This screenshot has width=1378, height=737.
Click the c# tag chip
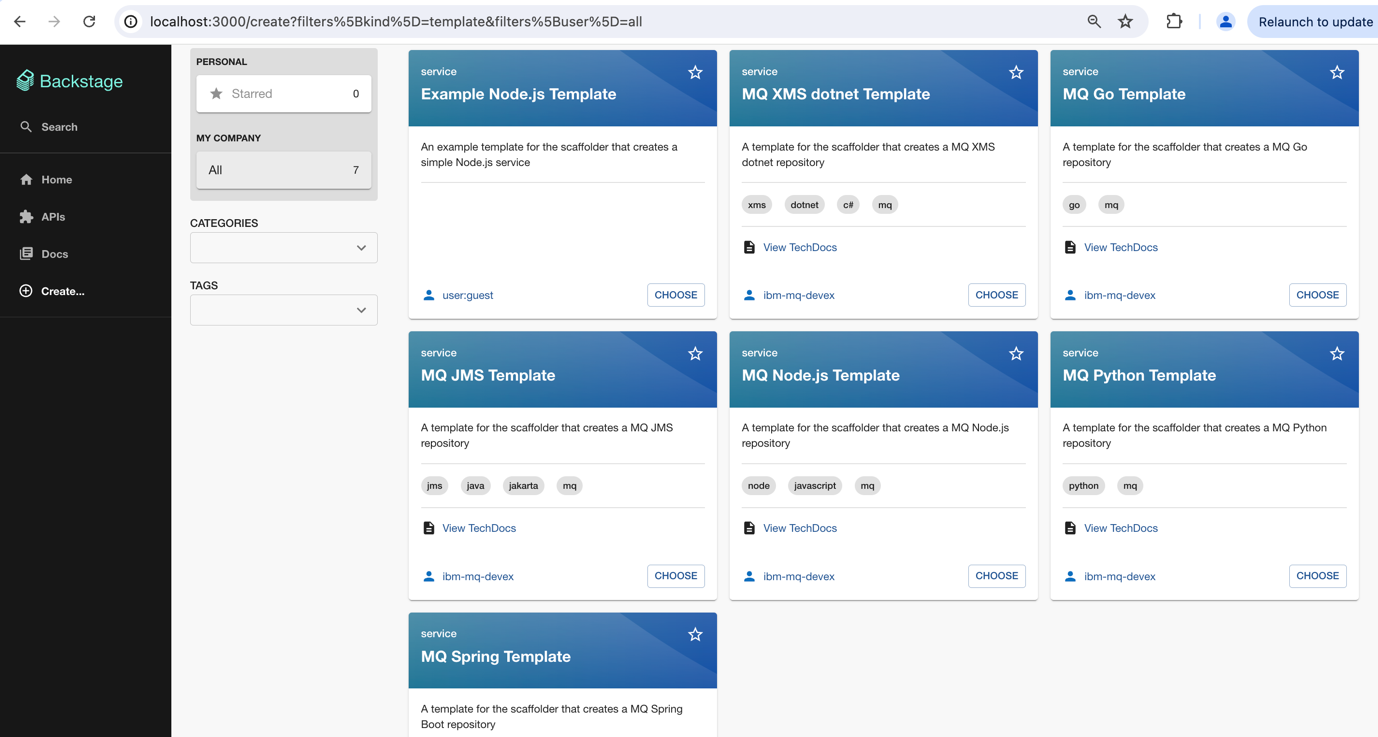[x=848, y=205]
